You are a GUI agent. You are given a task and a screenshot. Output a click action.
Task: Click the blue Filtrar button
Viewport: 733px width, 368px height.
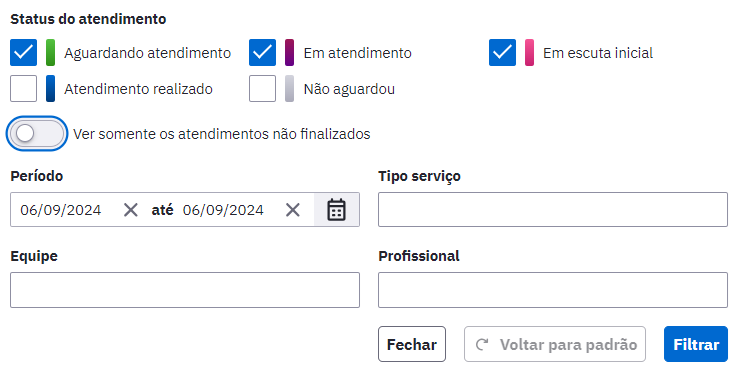(x=696, y=344)
